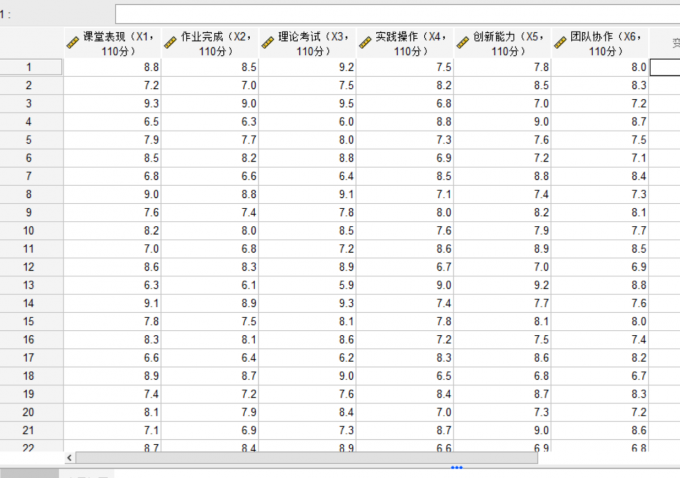
Task: Select the 课堂表现（X1 column header
Action: (x=112, y=43)
